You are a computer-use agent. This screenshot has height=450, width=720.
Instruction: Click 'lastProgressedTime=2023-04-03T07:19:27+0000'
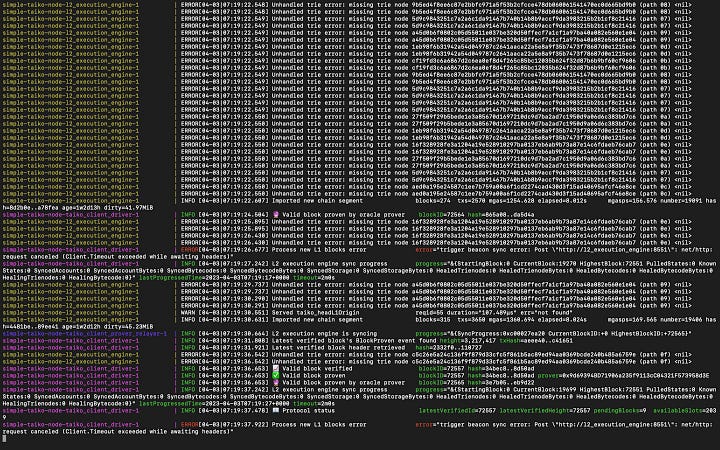tap(214, 404)
